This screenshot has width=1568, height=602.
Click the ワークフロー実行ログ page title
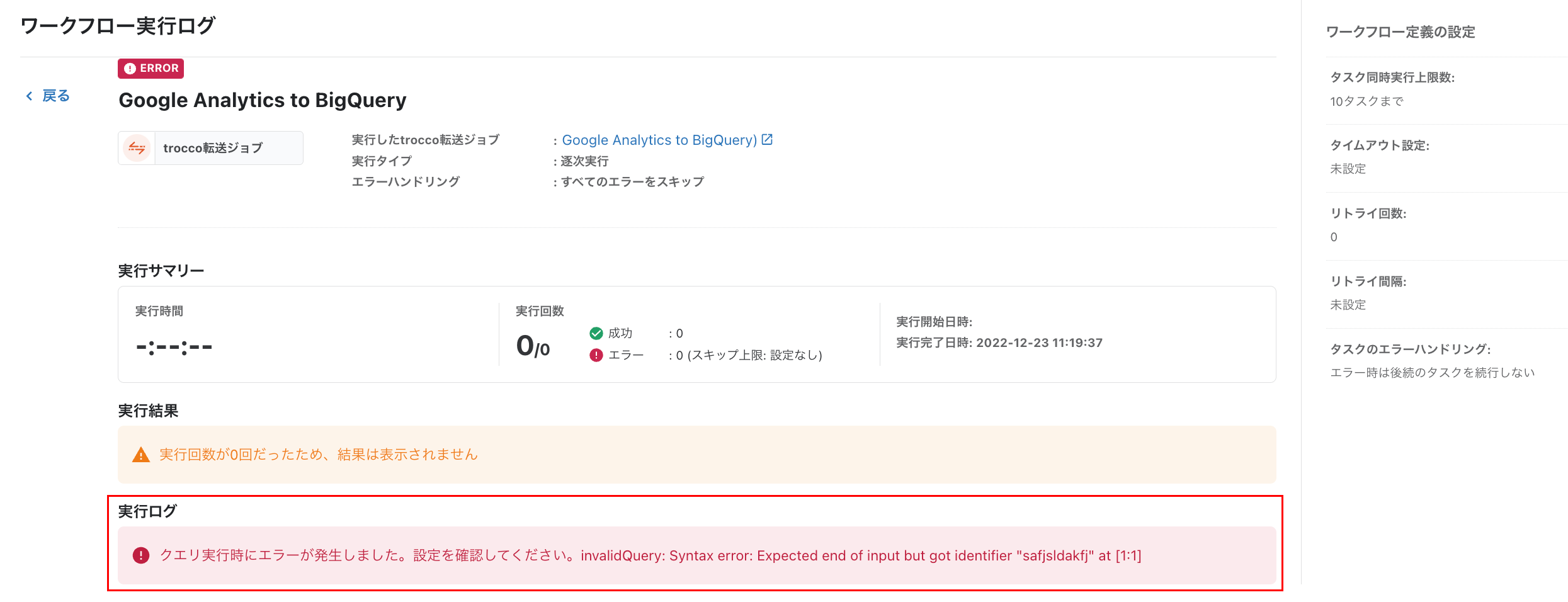[x=118, y=26]
